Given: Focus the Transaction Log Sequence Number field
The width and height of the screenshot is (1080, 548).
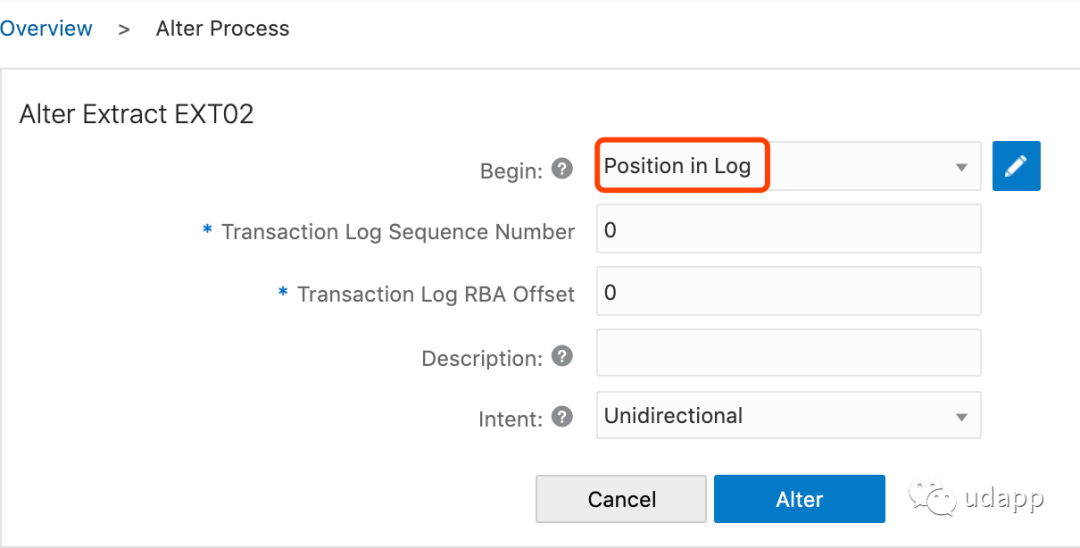Looking at the screenshot, I should [x=788, y=230].
